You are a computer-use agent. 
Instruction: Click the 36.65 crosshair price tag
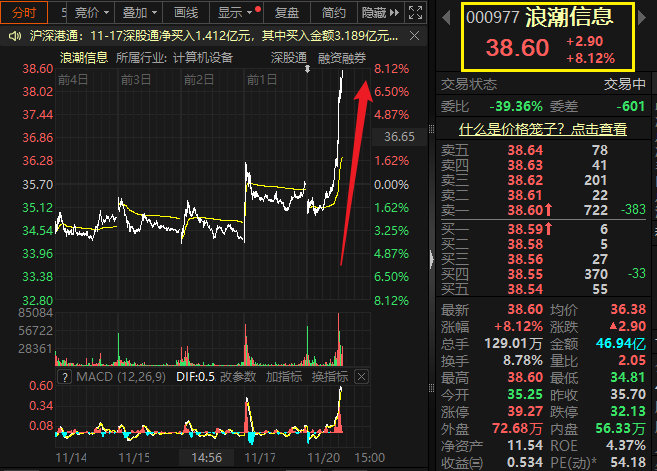399,137
